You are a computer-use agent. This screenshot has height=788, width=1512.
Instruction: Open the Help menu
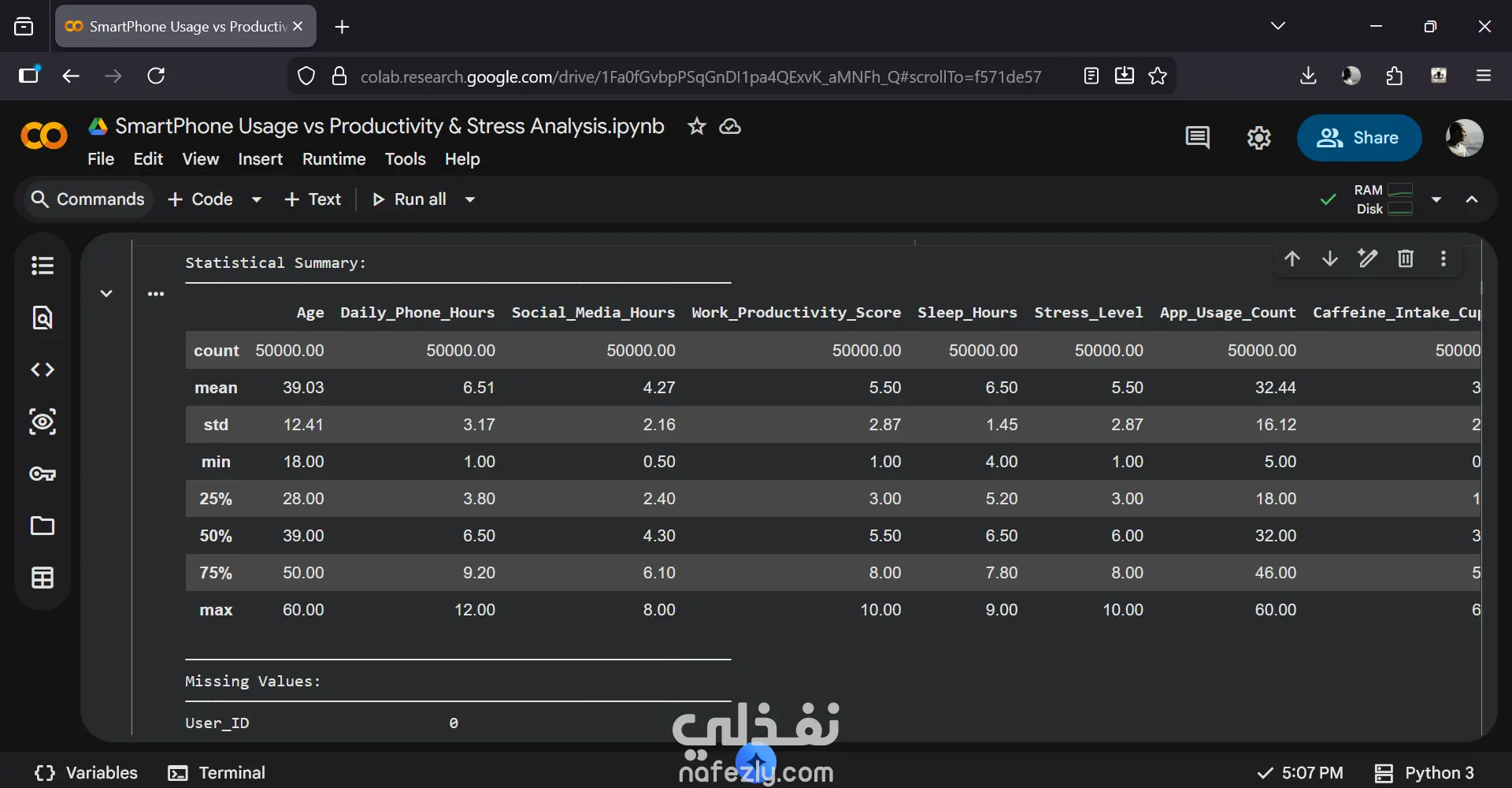[462, 159]
